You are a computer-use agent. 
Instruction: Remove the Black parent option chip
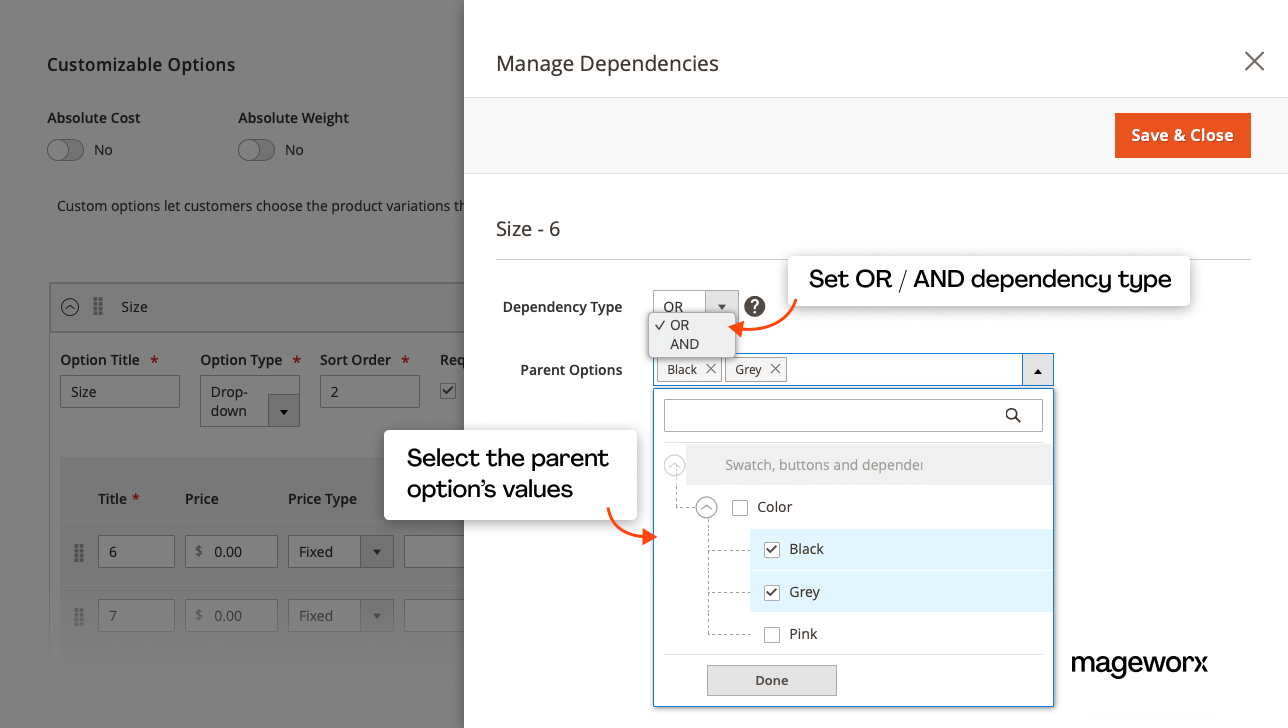pyautogui.click(x=710, y=369)
